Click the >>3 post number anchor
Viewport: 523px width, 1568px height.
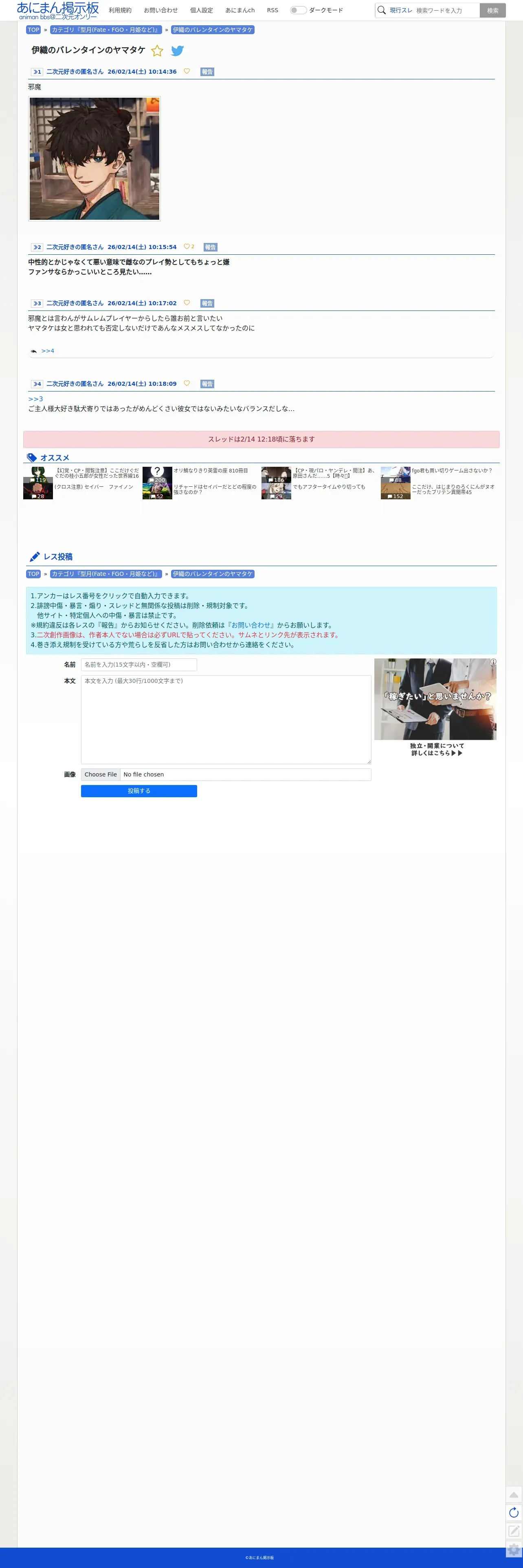point(37,303)
